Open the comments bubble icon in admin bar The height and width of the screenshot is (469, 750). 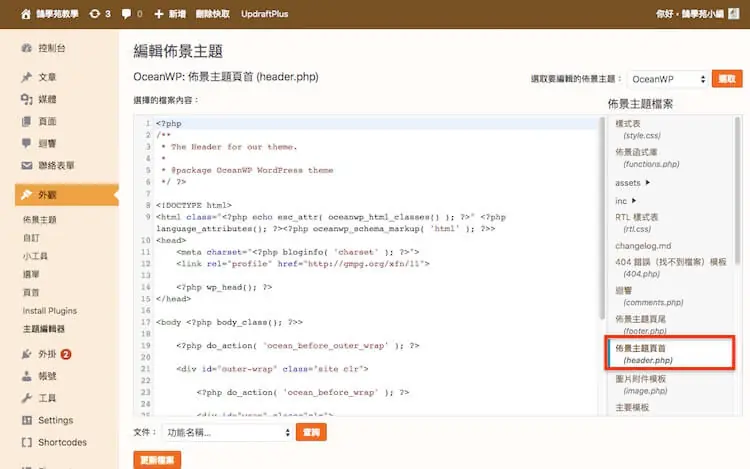point(126,14)
